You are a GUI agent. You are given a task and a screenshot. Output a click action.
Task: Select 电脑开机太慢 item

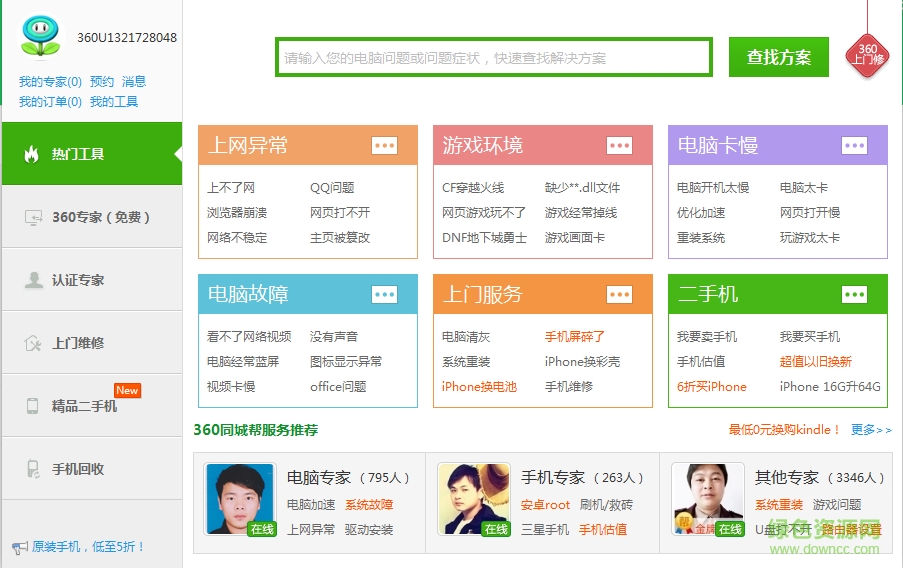[x=713, y=188]
